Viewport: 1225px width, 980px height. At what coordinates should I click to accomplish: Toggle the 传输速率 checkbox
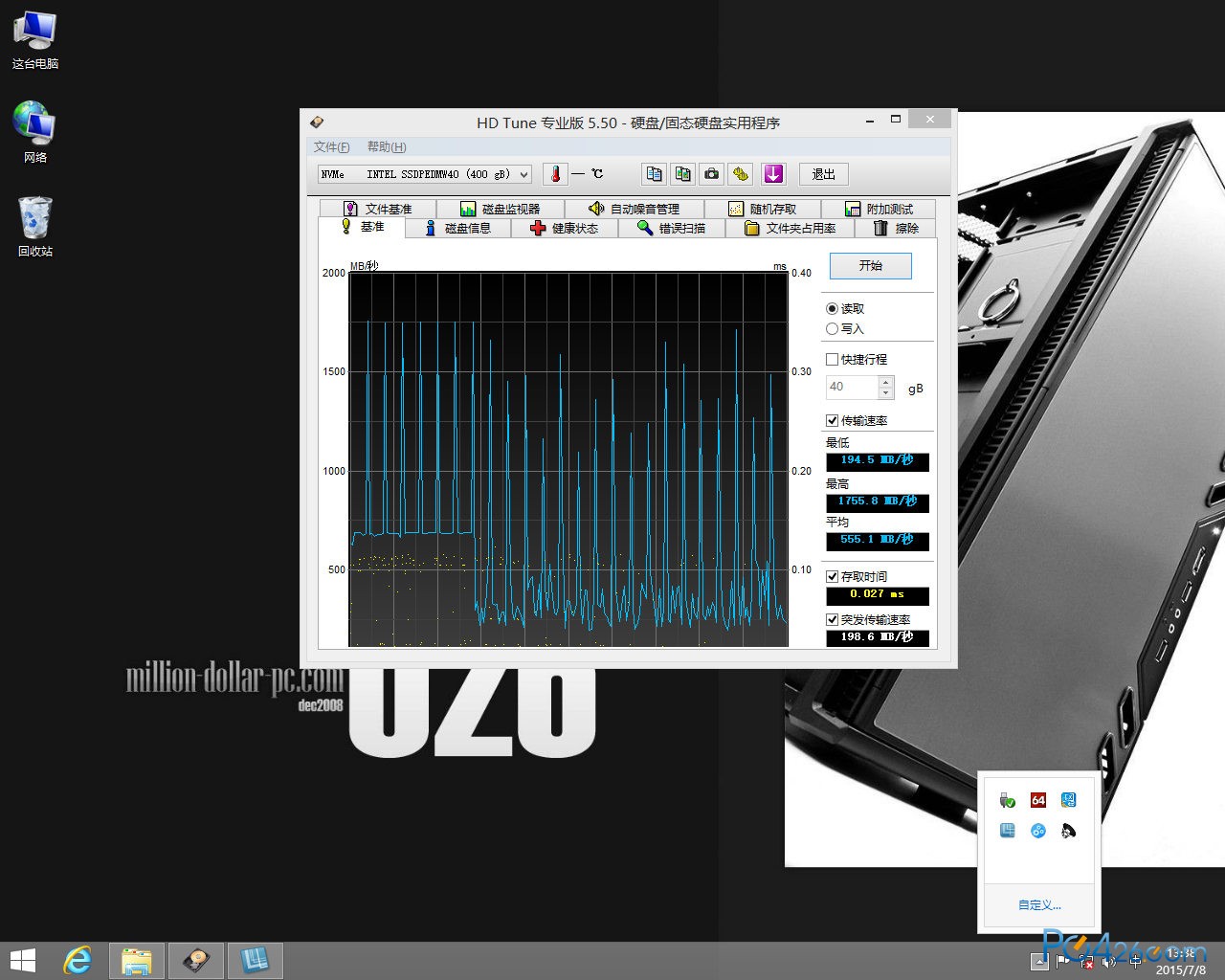[832, 420]
